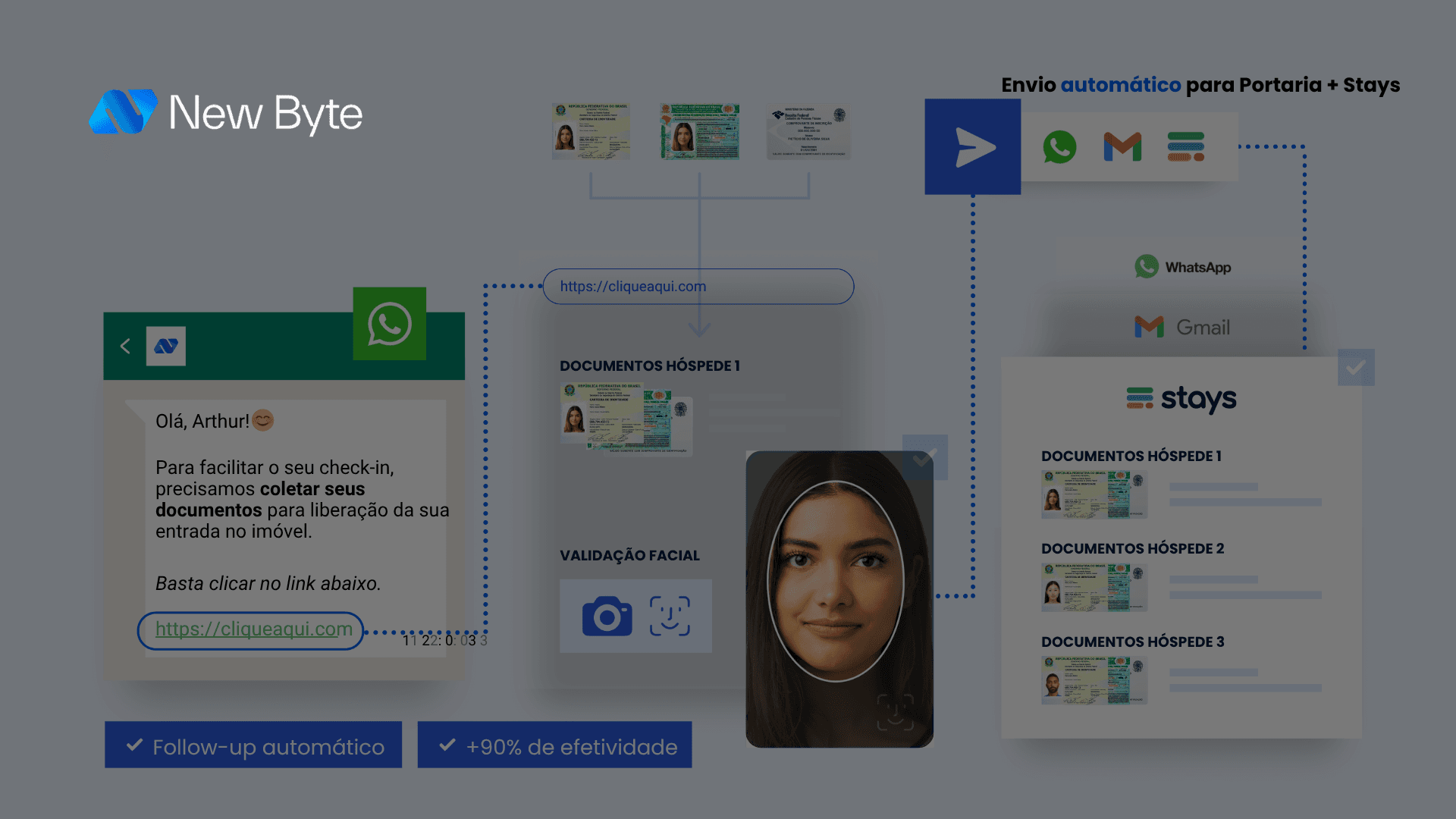This screenshot has width=1456, height=819.
Task: Click 'DOCUMENTOS HÓSPEDE 2' label in stays
Action: click(x=1132, y=549)
